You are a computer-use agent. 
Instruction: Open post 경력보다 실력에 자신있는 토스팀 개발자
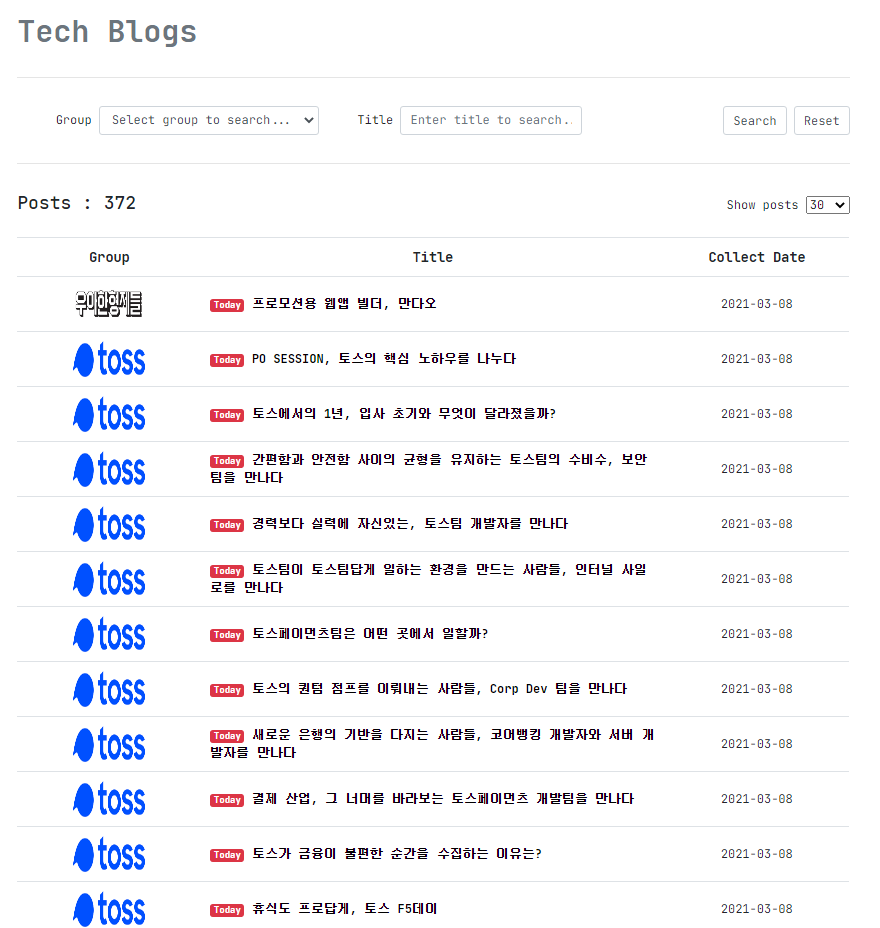410,524
